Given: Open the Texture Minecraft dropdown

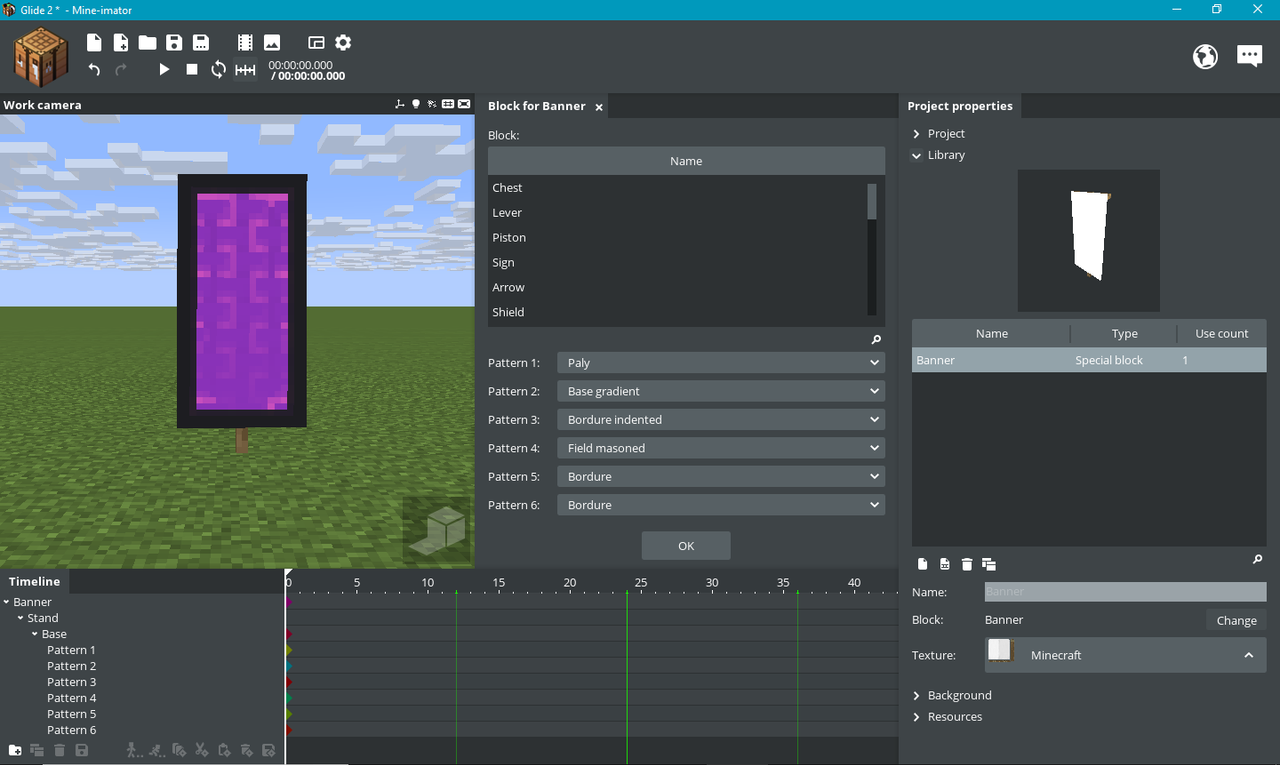Looking at the screenshot, I should coord(1125,655).
